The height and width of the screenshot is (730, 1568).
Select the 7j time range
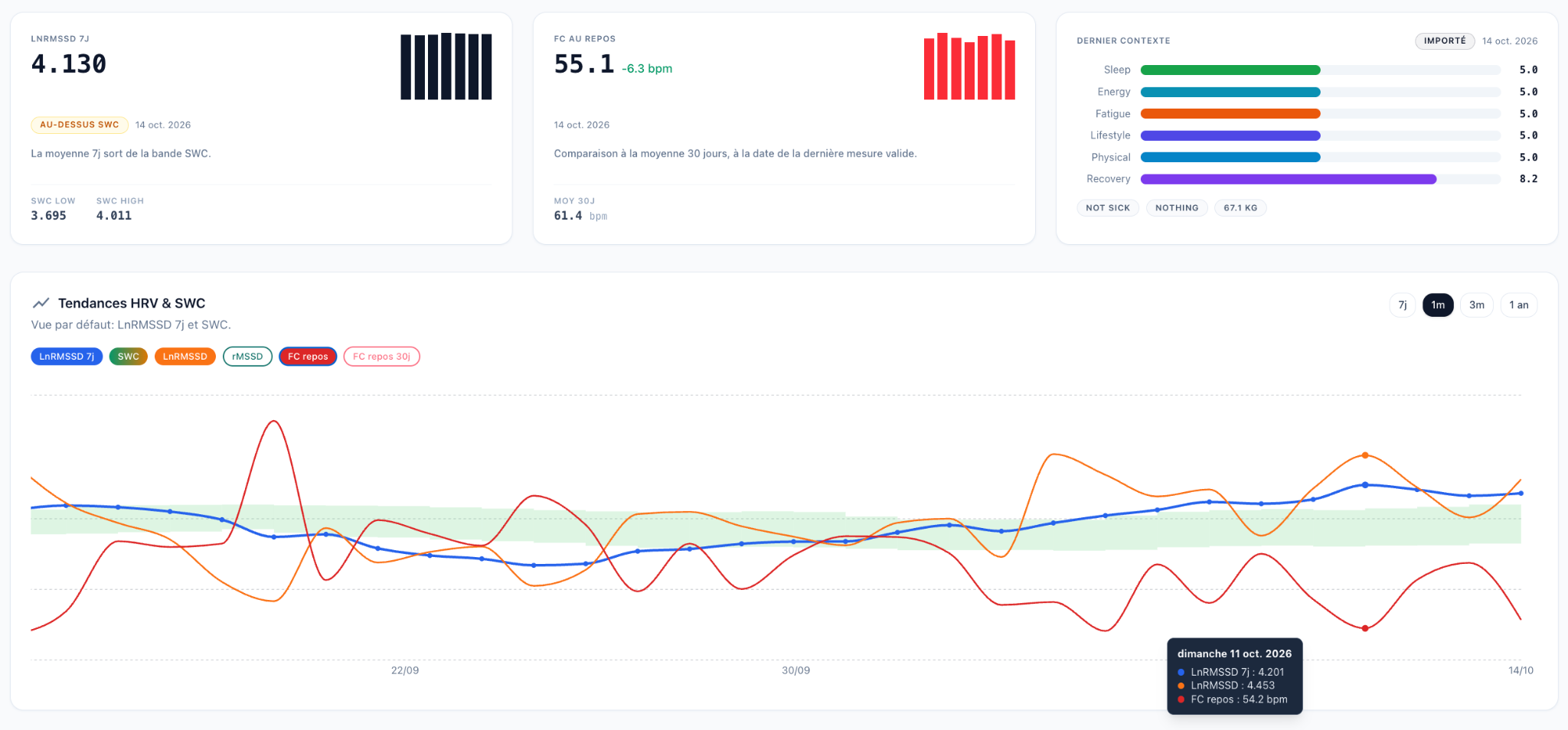[1403, 305]
